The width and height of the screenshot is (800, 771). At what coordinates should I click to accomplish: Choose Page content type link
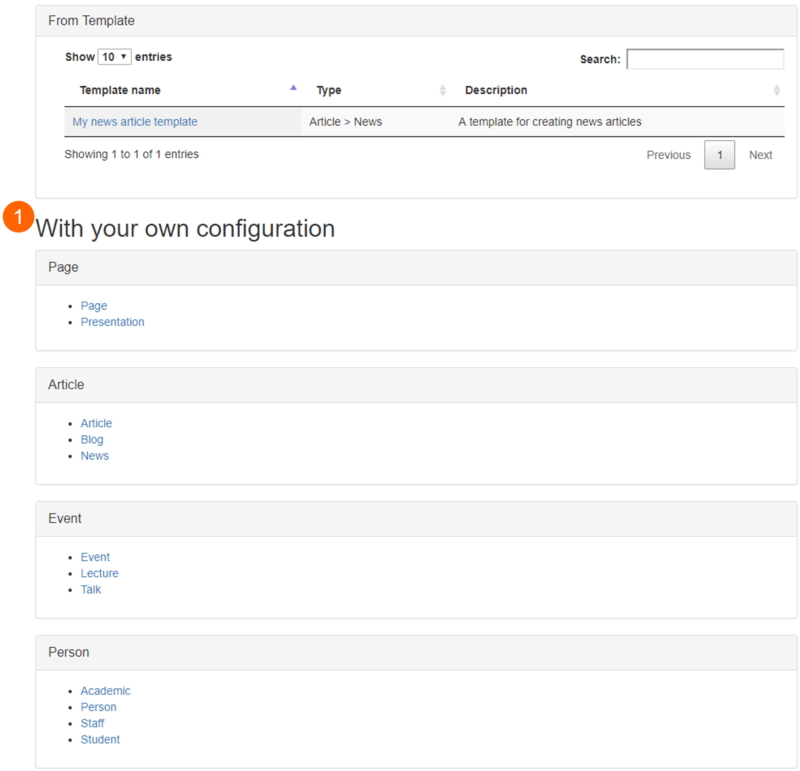click(x=94, y=306)
